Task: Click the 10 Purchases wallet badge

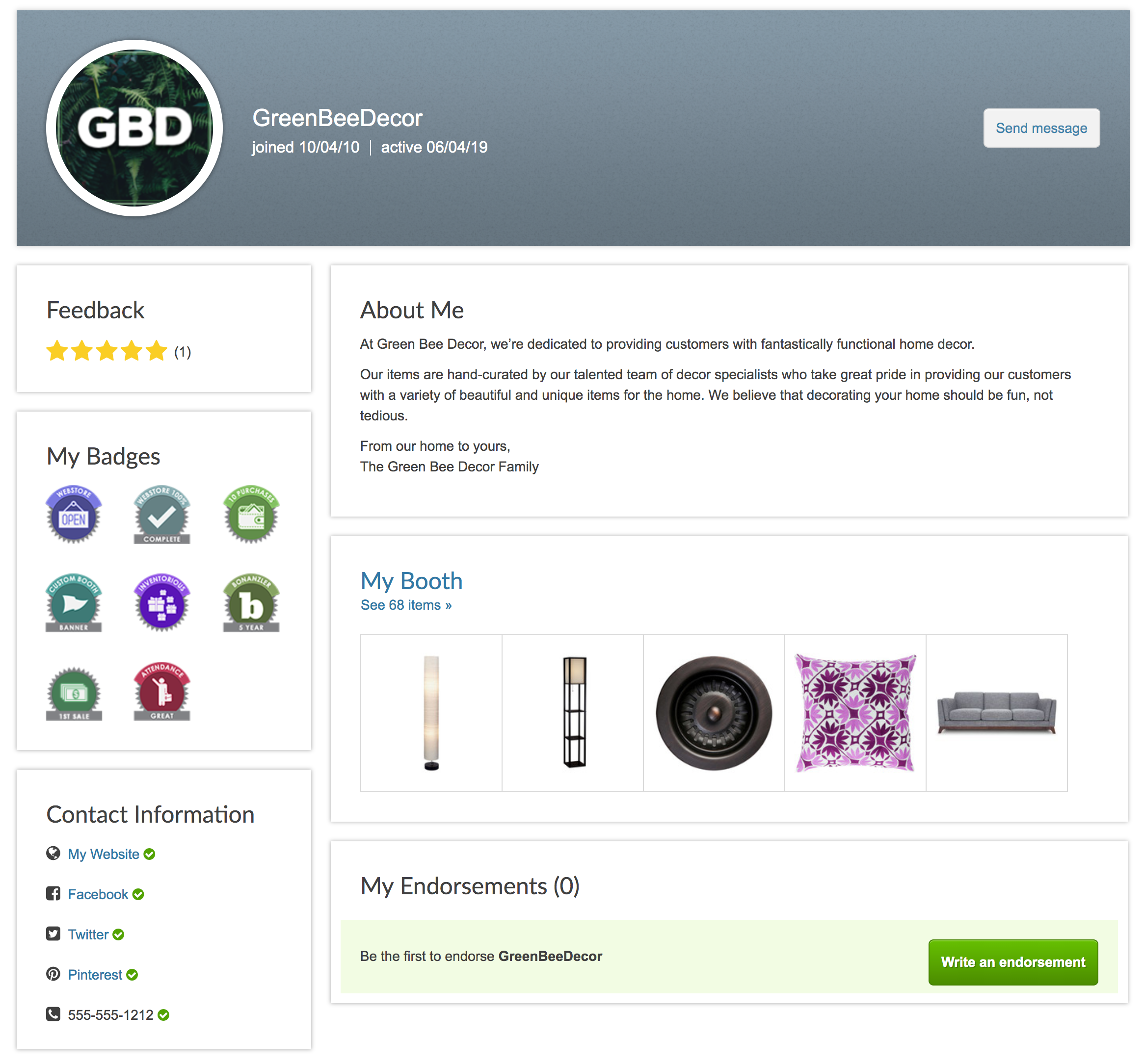Action: point(251,514)
